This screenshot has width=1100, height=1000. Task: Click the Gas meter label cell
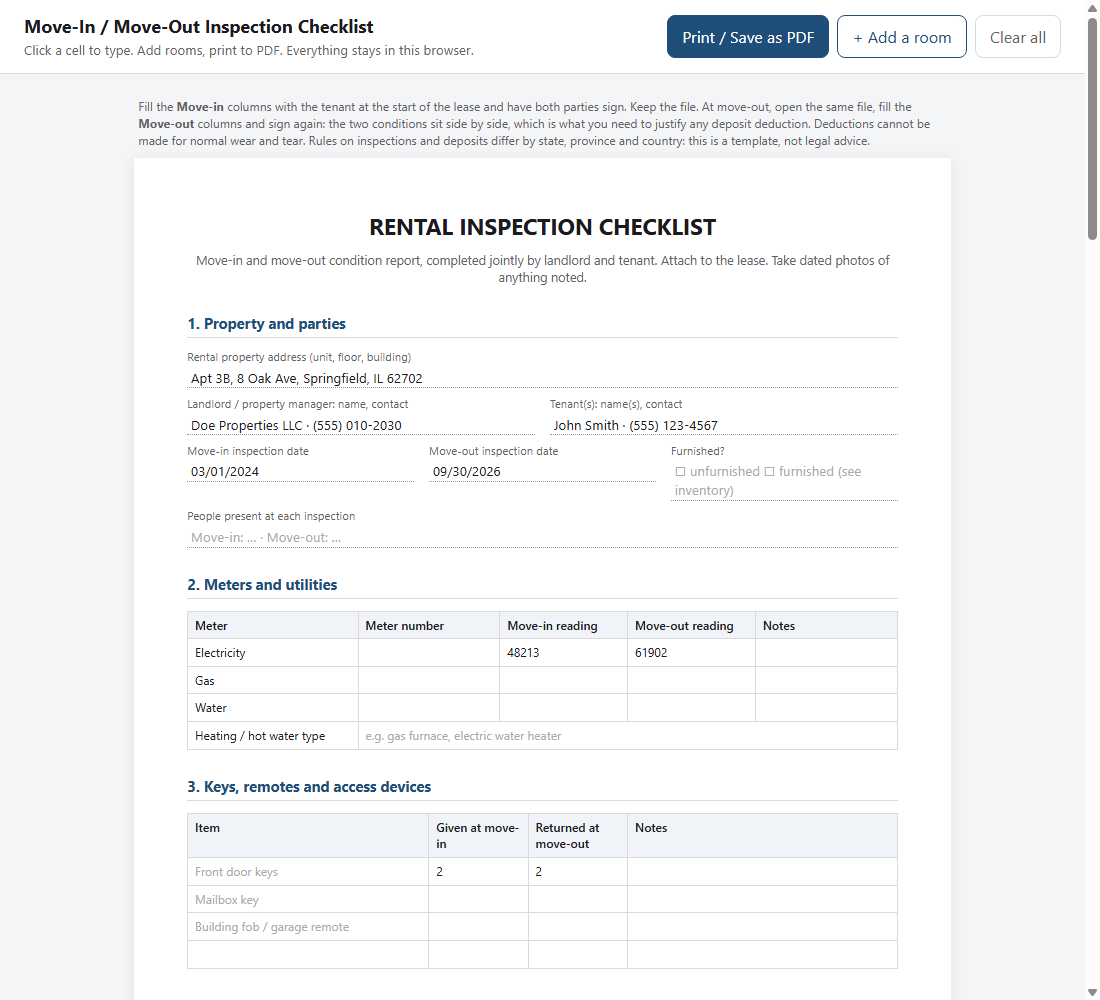click(272, 680)
